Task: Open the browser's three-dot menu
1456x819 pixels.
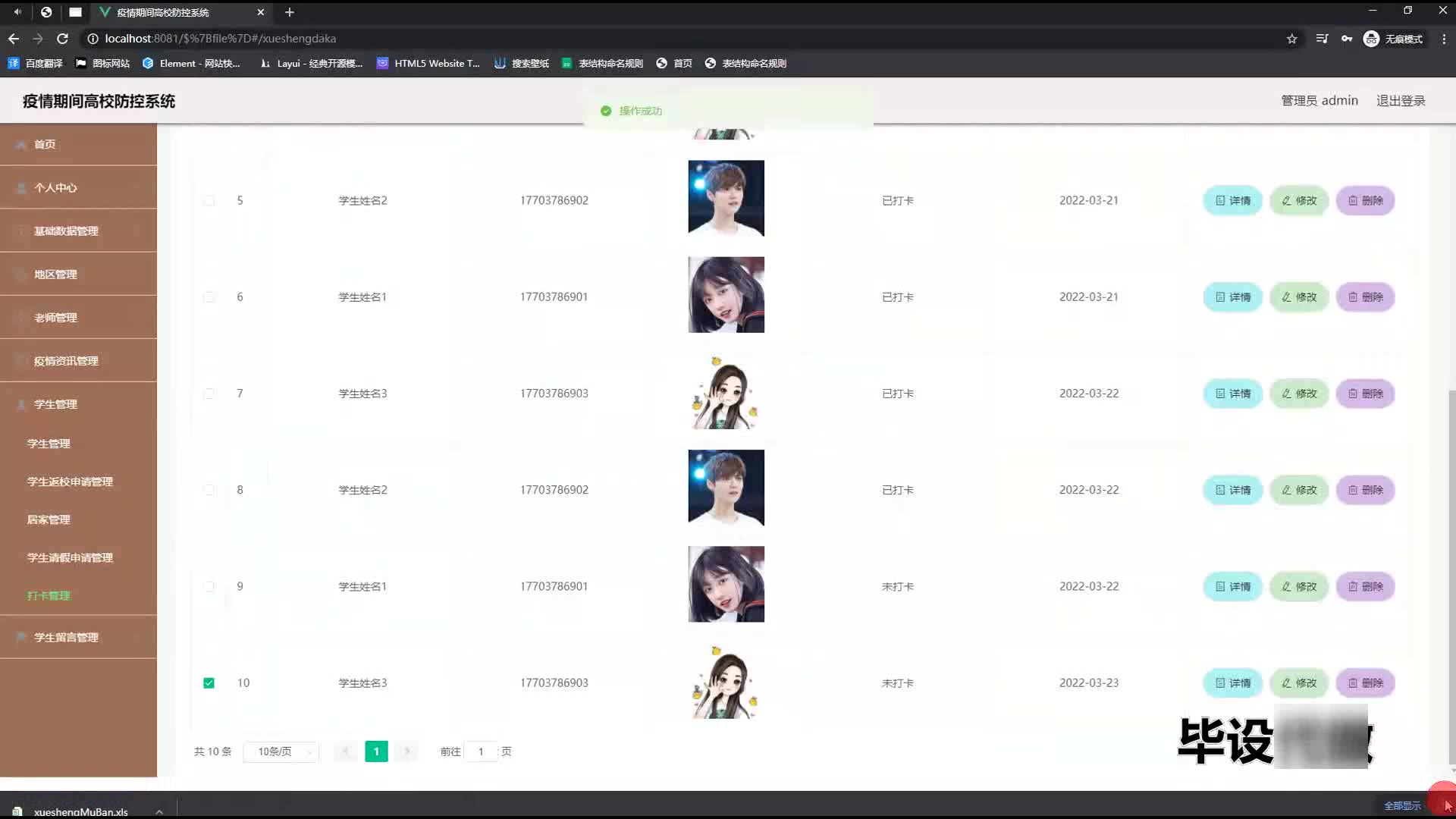Action: 1444,39
